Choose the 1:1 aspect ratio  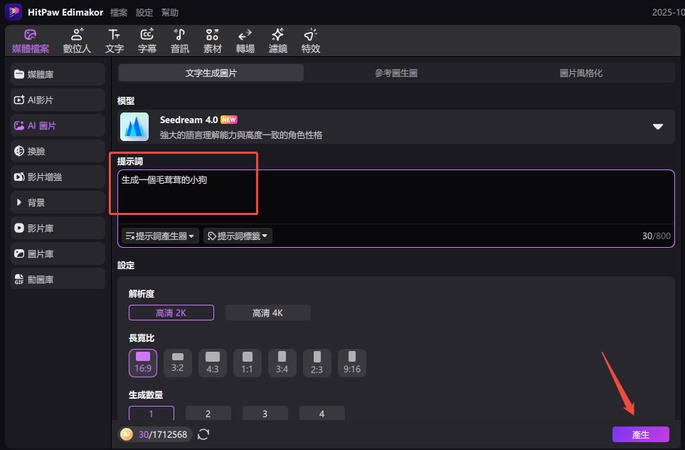coord(247,362)
